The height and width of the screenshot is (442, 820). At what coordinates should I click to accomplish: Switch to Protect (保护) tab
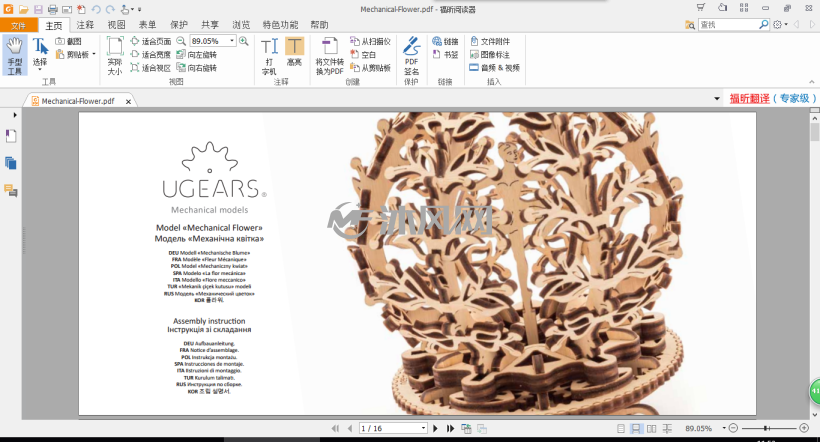pos(179,25)
